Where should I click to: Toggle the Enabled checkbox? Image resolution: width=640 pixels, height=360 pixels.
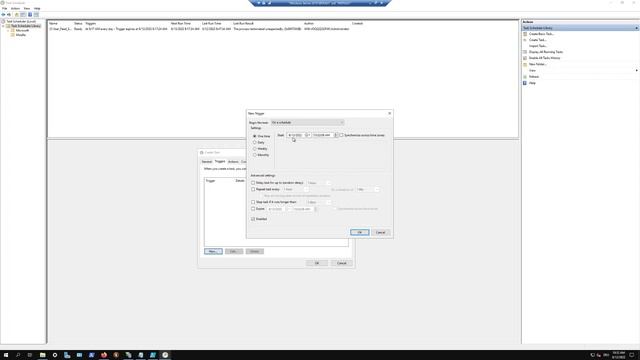[x=253, y=219]
